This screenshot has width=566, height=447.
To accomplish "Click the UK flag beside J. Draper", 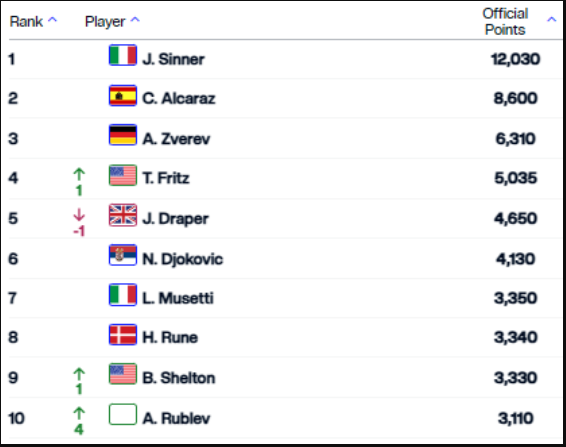I will [x=123, y=215].
